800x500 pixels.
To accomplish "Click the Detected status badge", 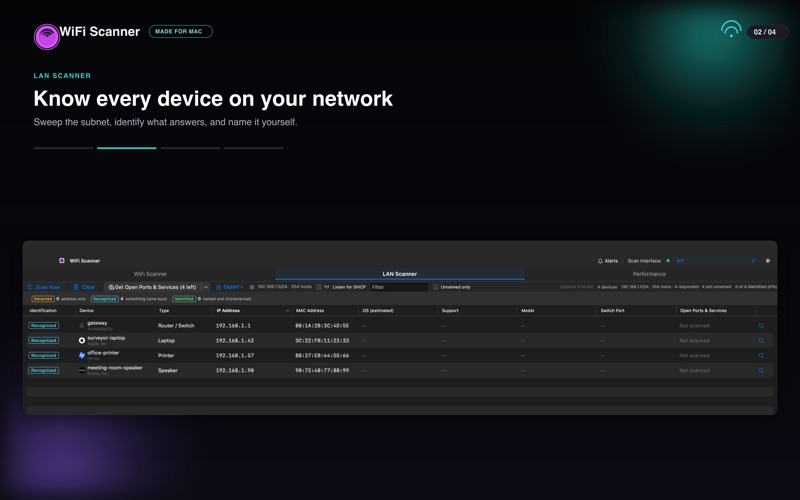I will point(43,299).
